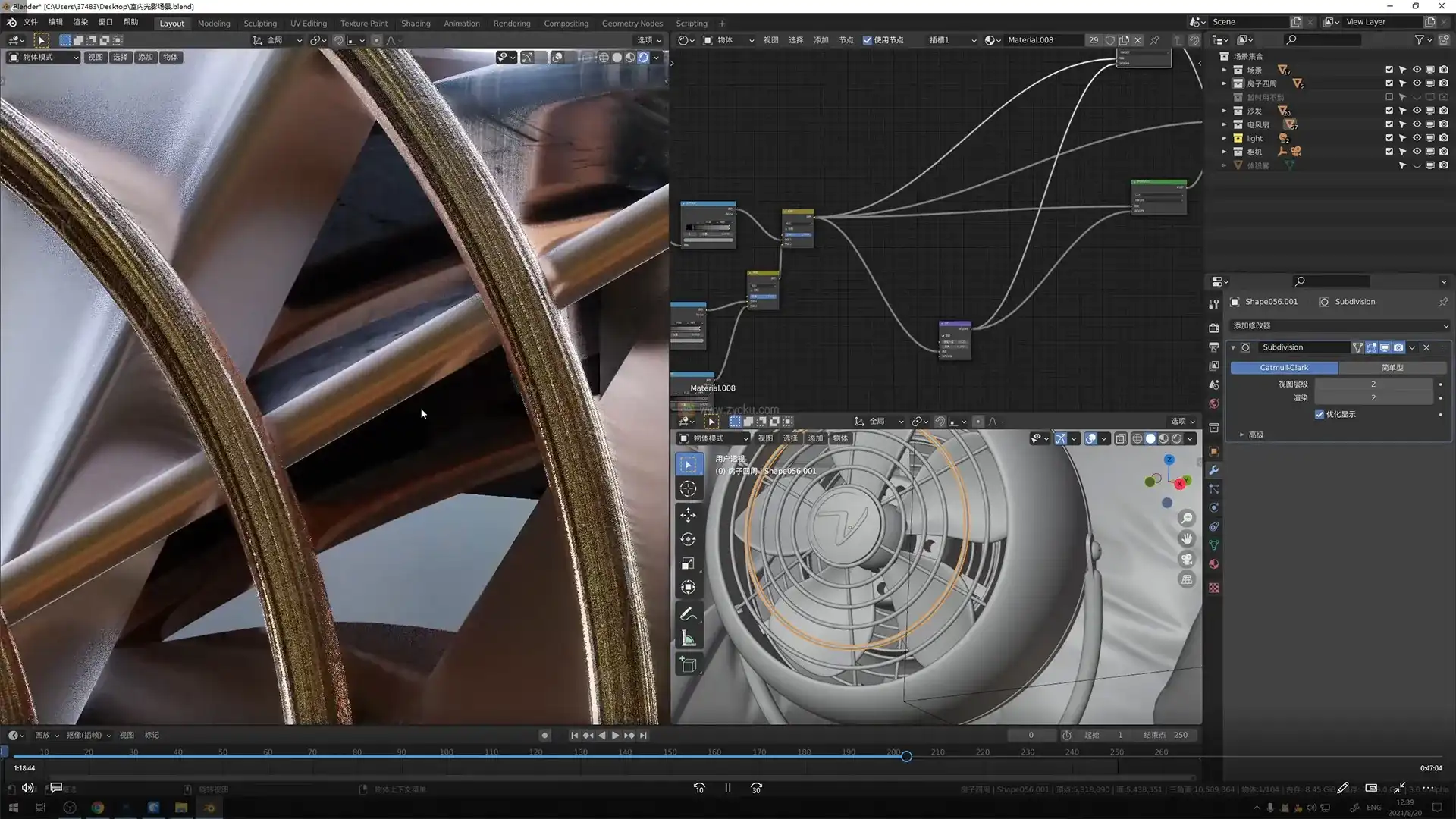Expand the 高级 advanced section
Viewport: 1456px width, 819px height.
tap(1242, 435)
